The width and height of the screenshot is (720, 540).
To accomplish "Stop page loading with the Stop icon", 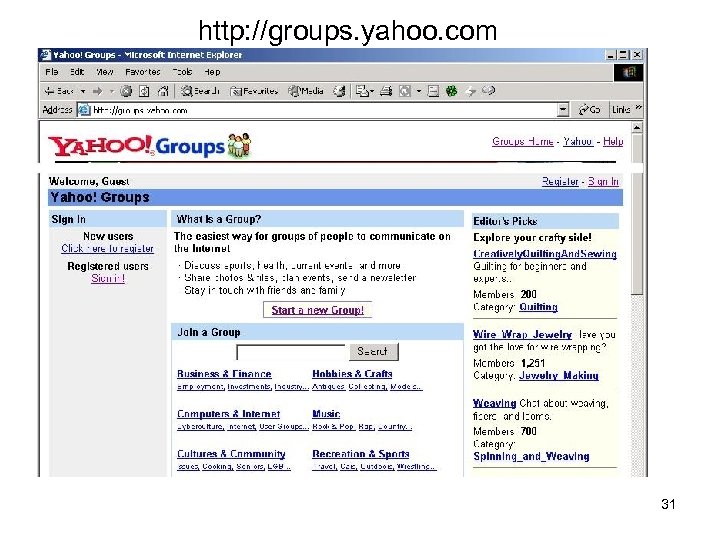I will pos(126,91).
